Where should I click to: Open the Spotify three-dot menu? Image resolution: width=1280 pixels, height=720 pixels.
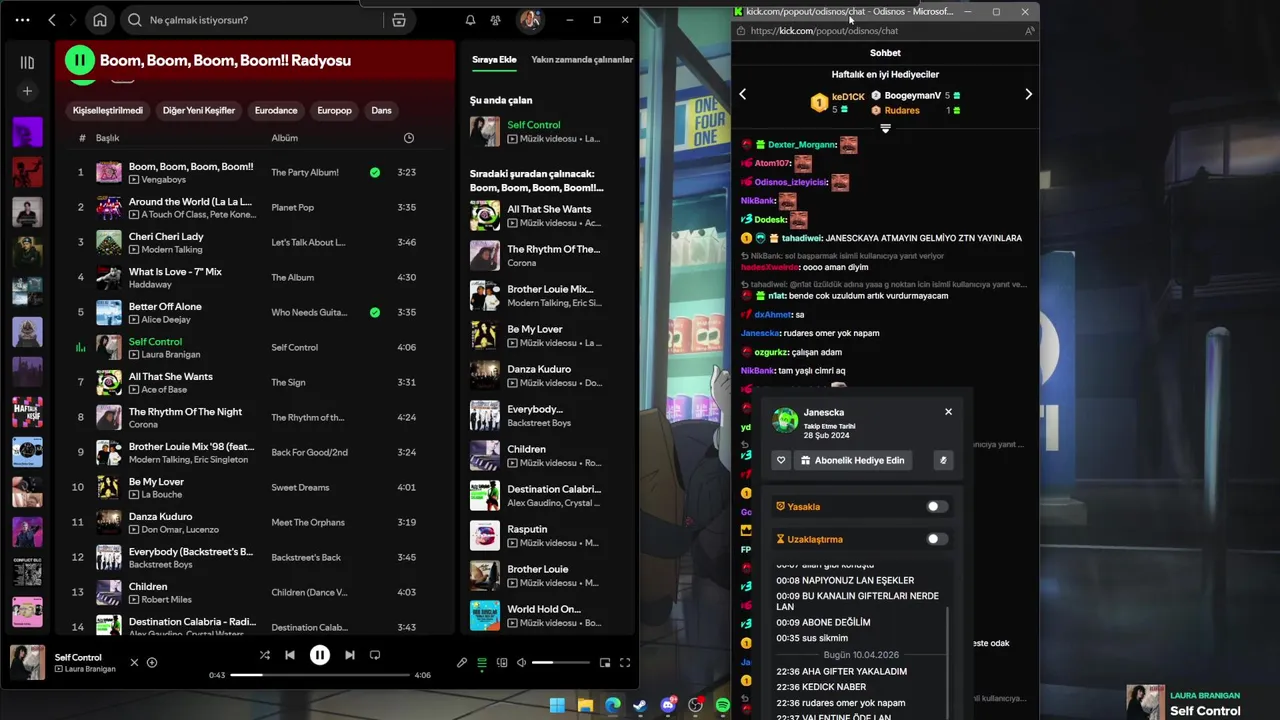20,20
